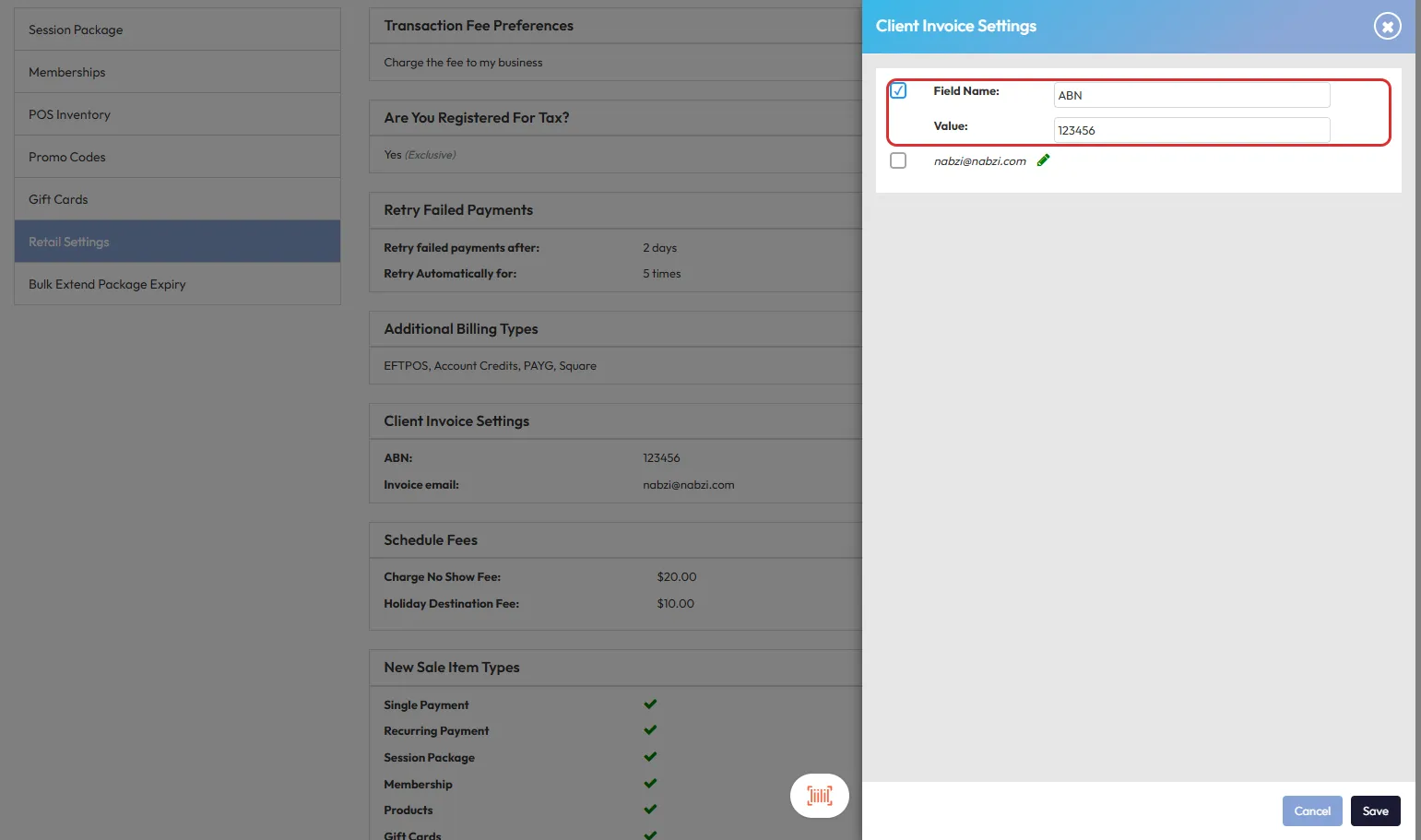This screenshot has width=1421, height=840.
Task: Tick the nabzi@nabzi.com email checkbox
Action: click(898, 160)
